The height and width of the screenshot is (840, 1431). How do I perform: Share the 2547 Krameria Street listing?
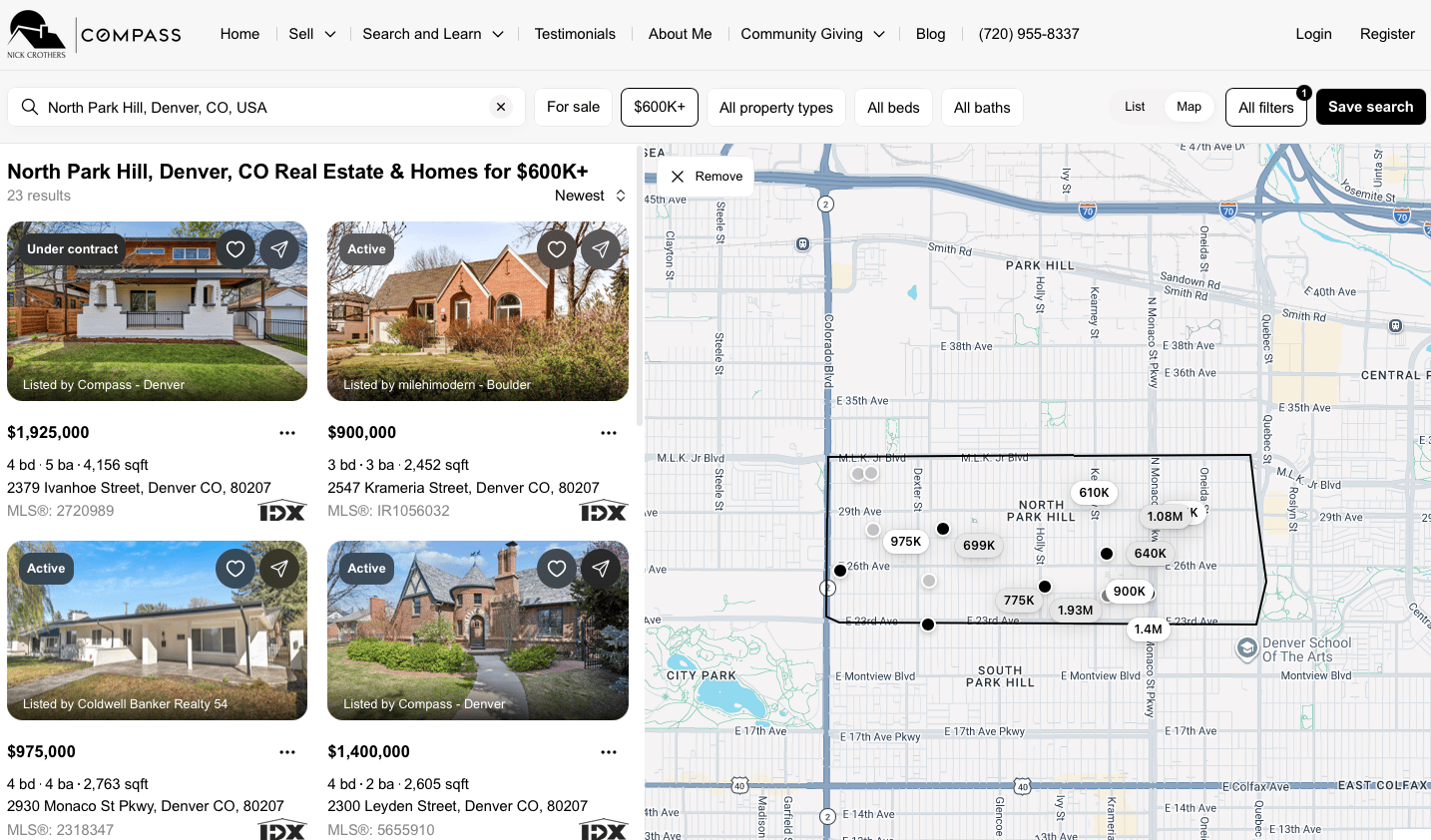pos(601,249)
